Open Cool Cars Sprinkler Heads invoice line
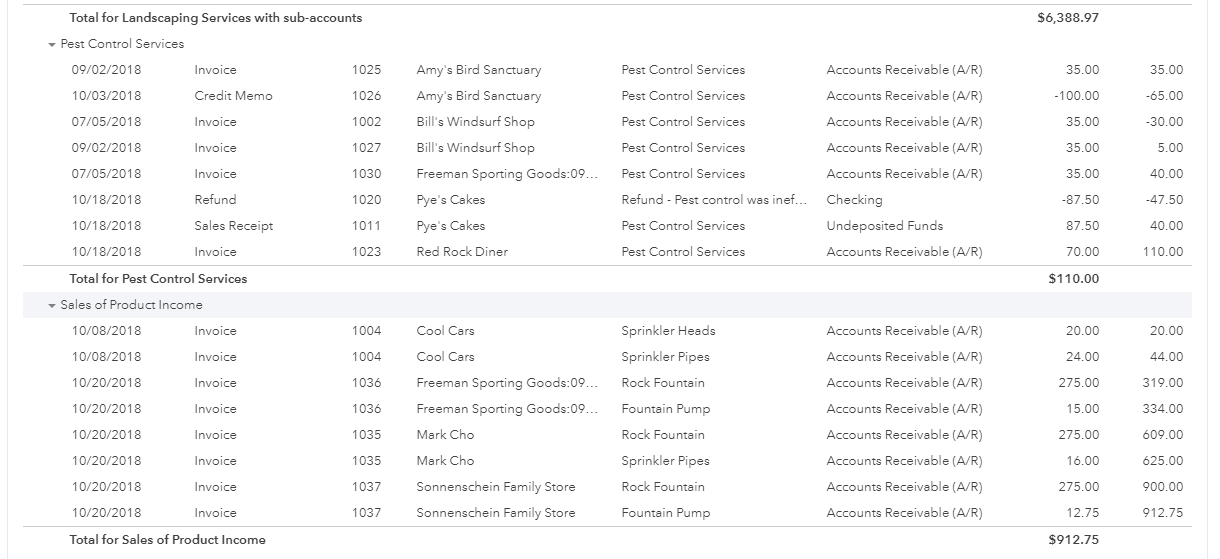Image resolution: width=1220 pixels, height=559 pixels. coord(607,331)
